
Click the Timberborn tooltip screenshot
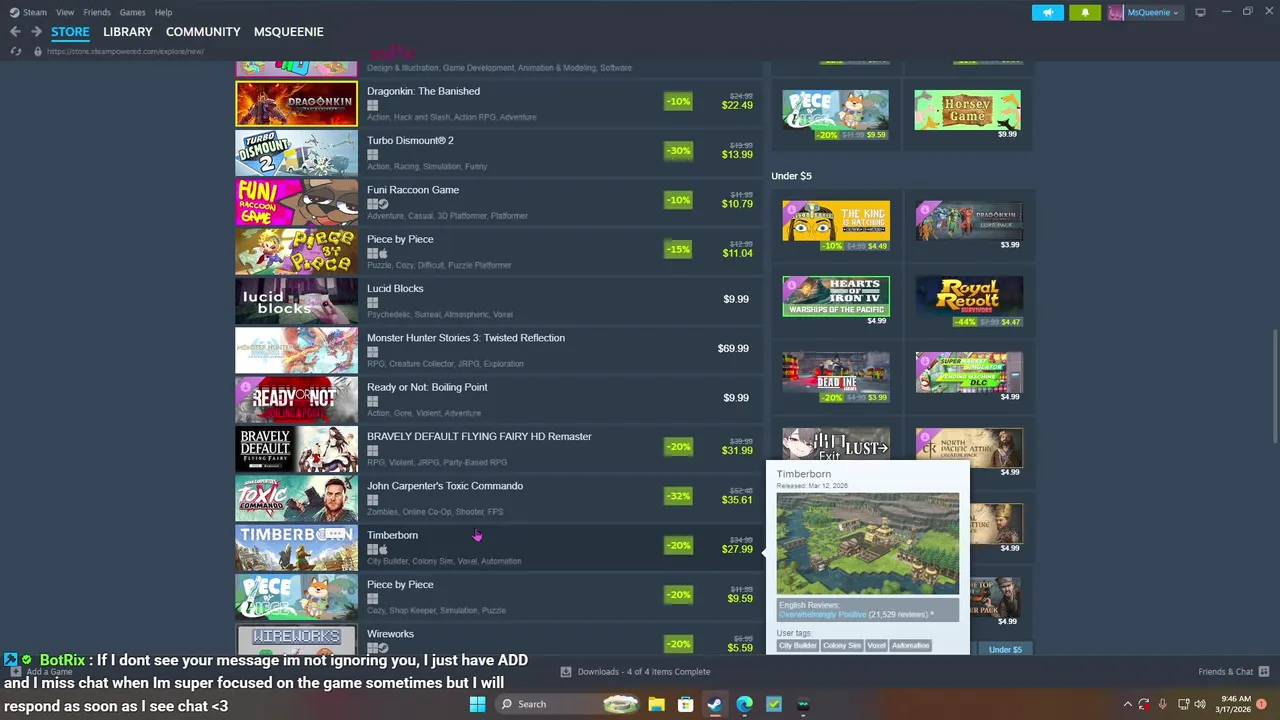point(867,544)
